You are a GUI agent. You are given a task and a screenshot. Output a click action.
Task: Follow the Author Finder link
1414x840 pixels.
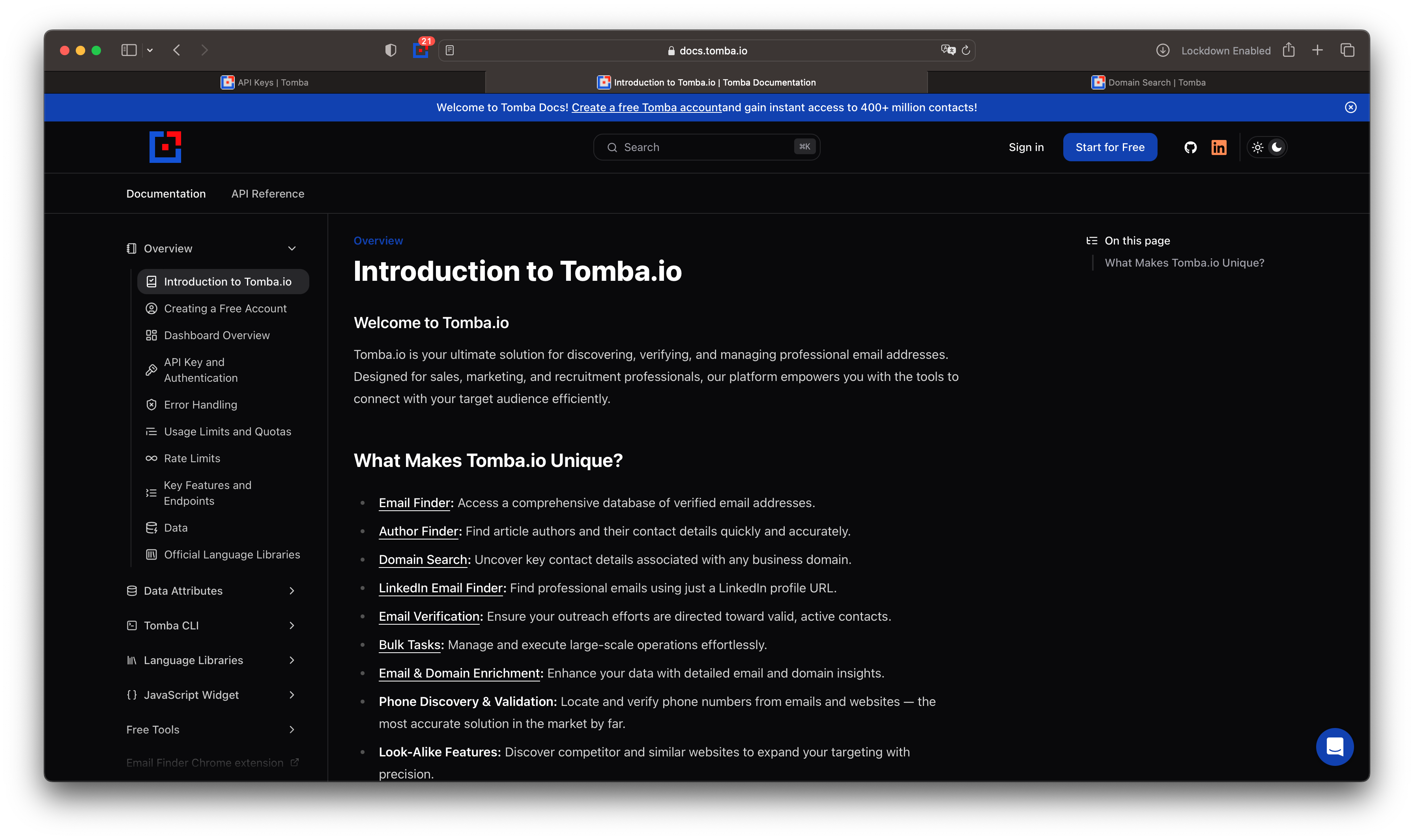[419, 532]
